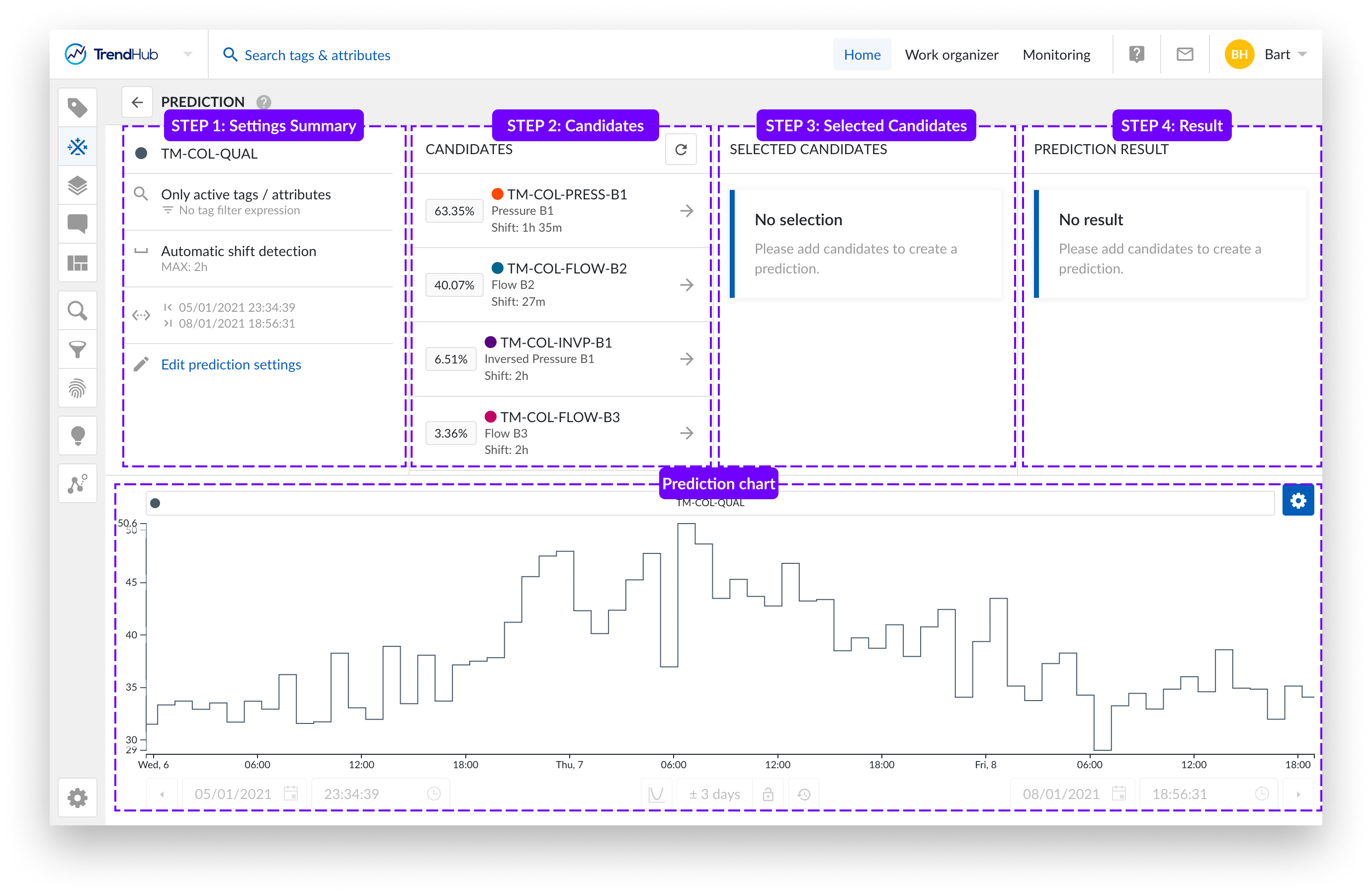Screen dimensions: 1372x895
Task: Open the fingerprint tool in the sidebar
Action: click(x=77, y=389)
